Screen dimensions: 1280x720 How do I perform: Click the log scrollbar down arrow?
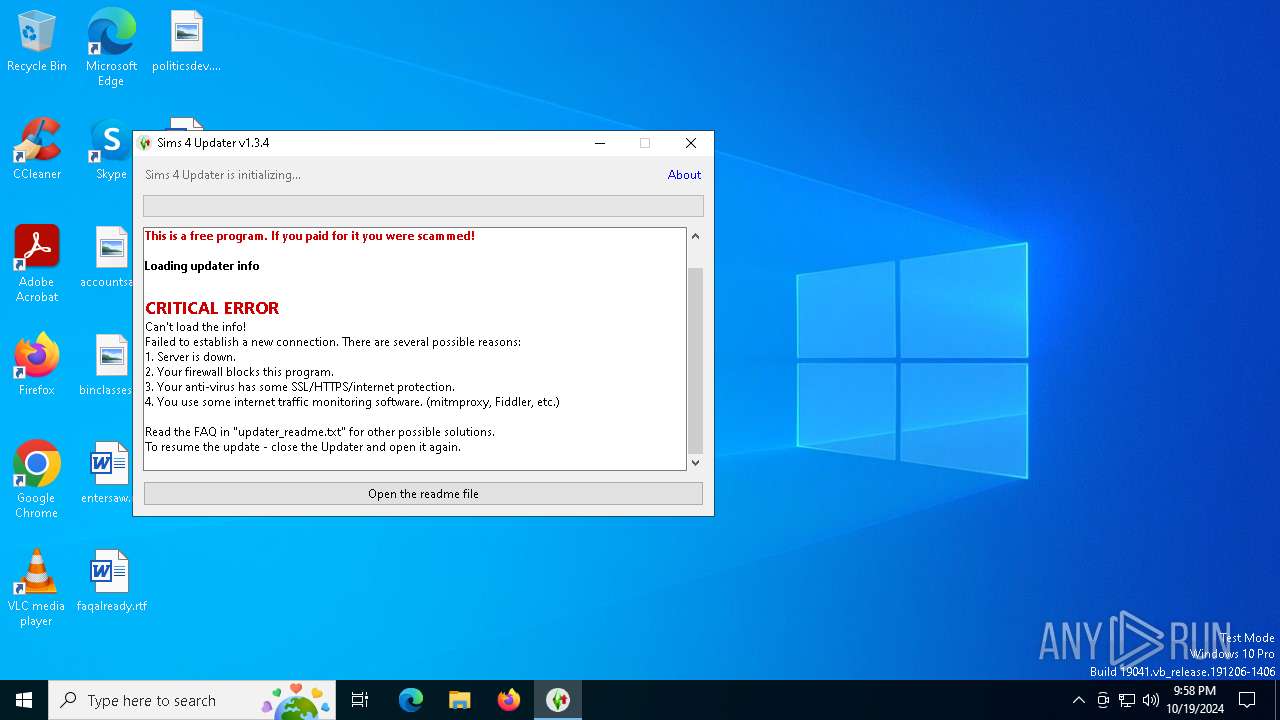click(x=695, y=462)
